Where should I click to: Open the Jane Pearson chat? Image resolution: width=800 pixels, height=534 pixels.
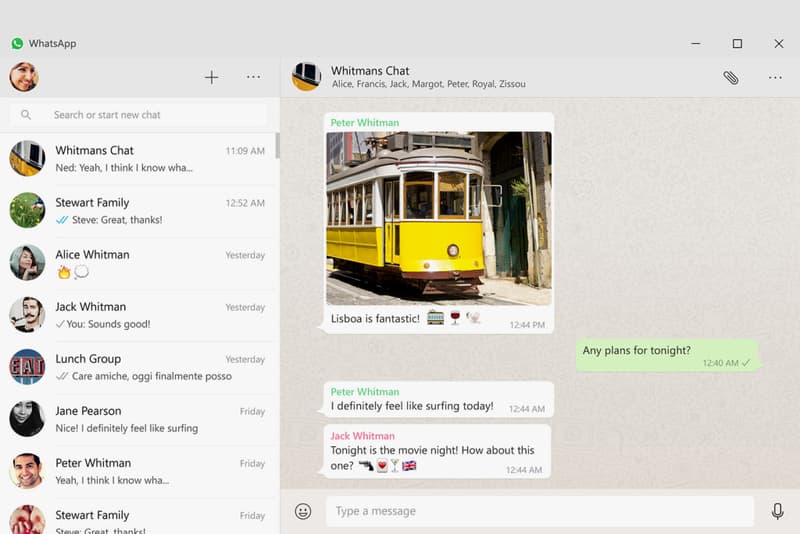coord(138,419)
